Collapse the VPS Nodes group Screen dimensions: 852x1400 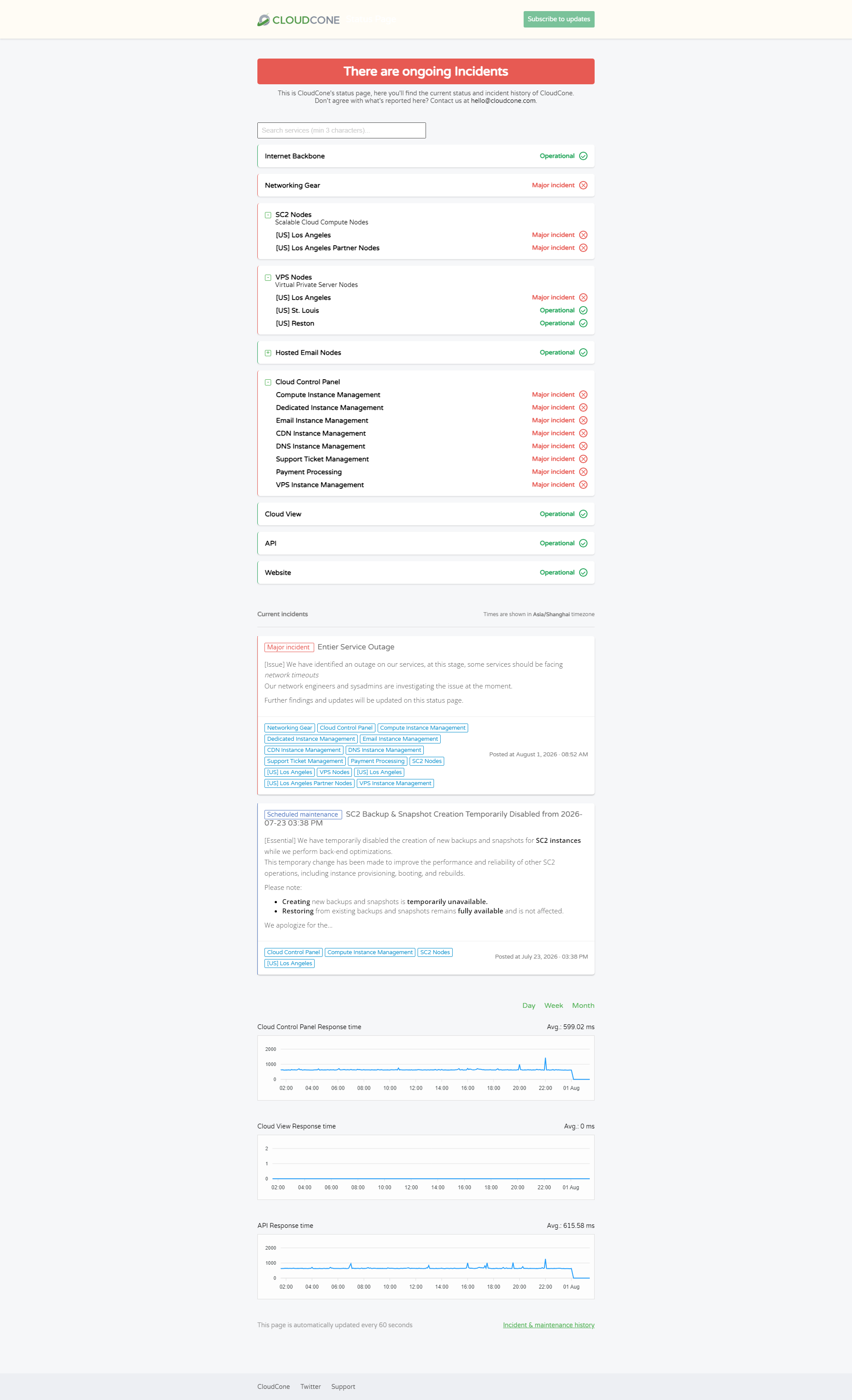tap(268, 278)
